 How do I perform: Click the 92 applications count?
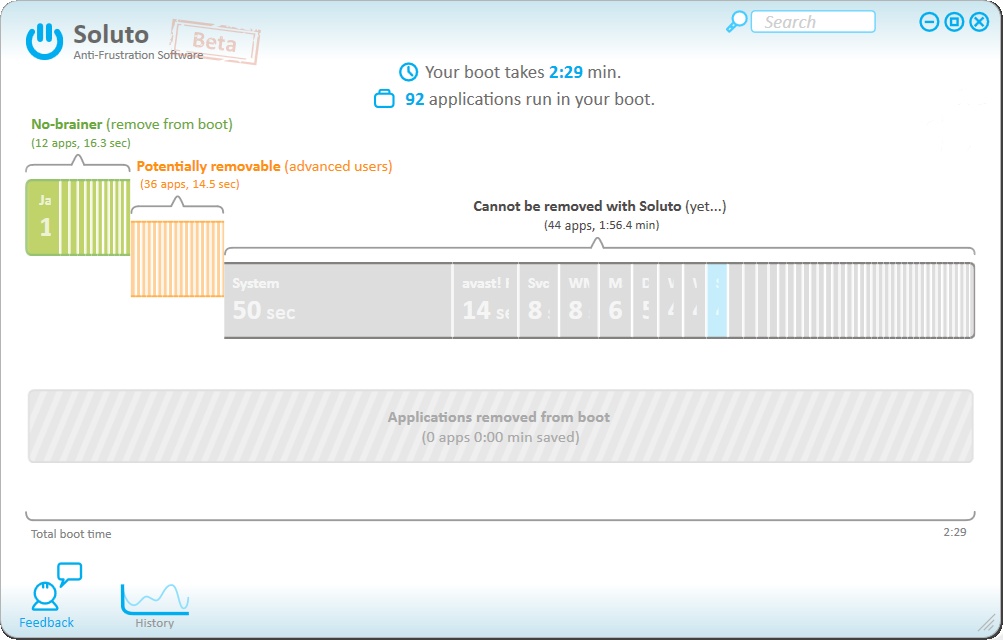pyautogui.click(x=415, y=100)
